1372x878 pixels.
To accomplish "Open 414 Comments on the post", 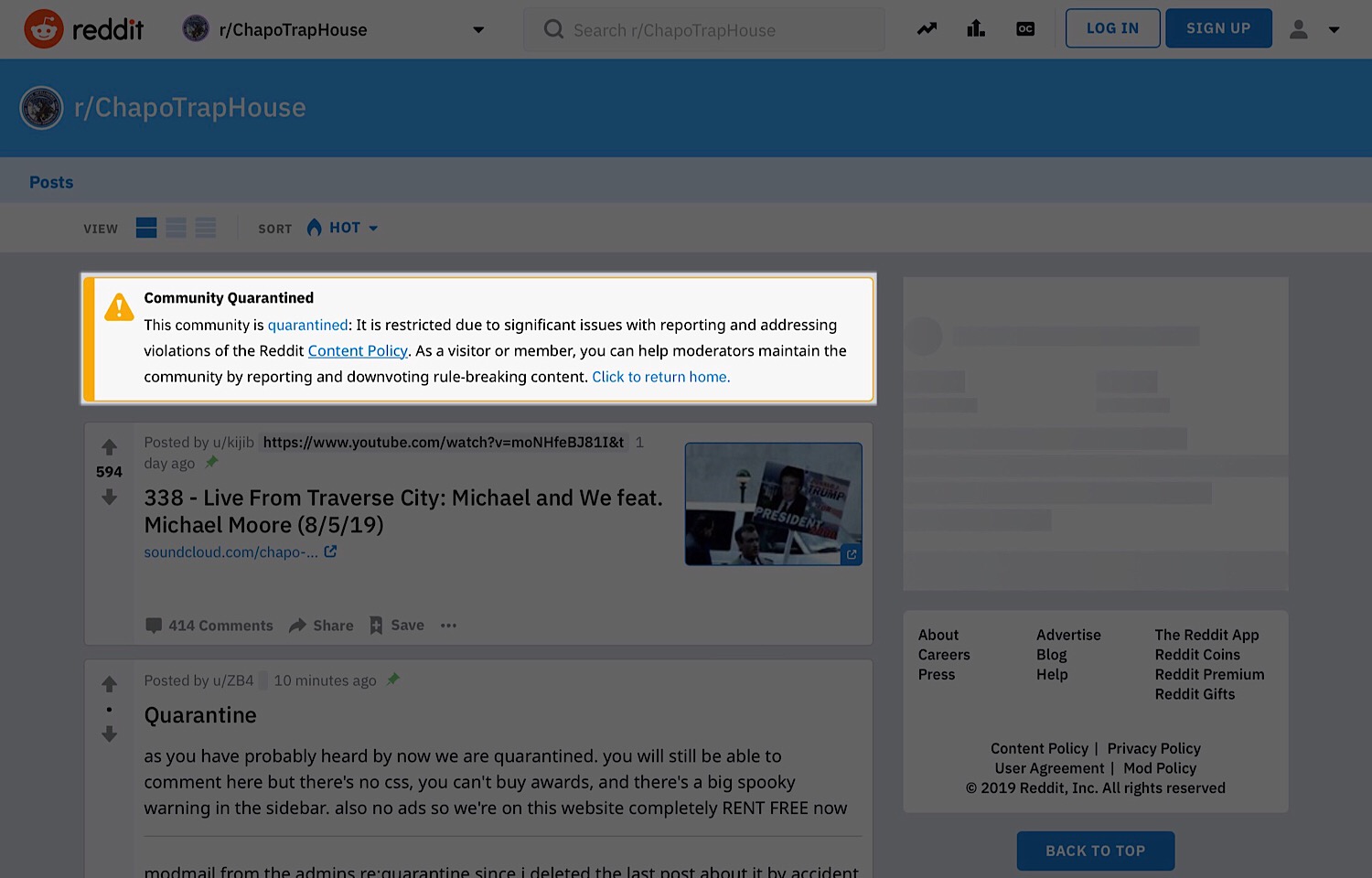I will point(209,626).
